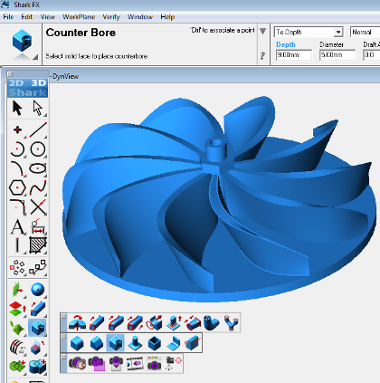Open the WorkPlane menu
The width and height of the screenshot is (380, 383).
point(79,17)
